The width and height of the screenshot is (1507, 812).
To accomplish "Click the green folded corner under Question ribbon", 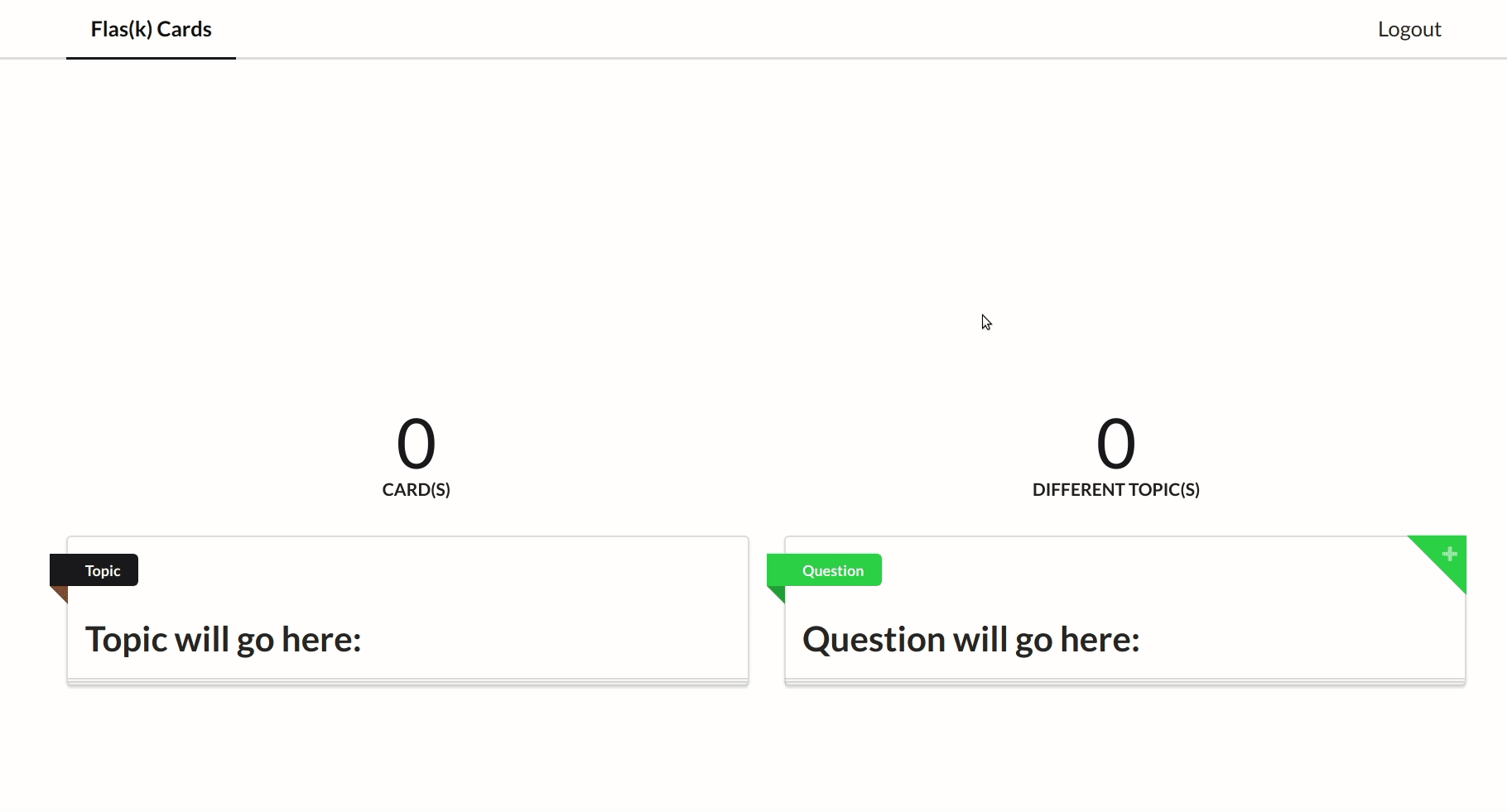I will (778, 592).
